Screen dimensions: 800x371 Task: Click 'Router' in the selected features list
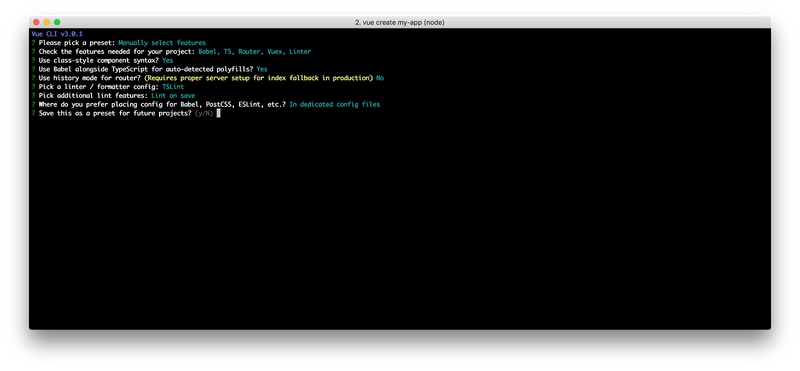249,52
